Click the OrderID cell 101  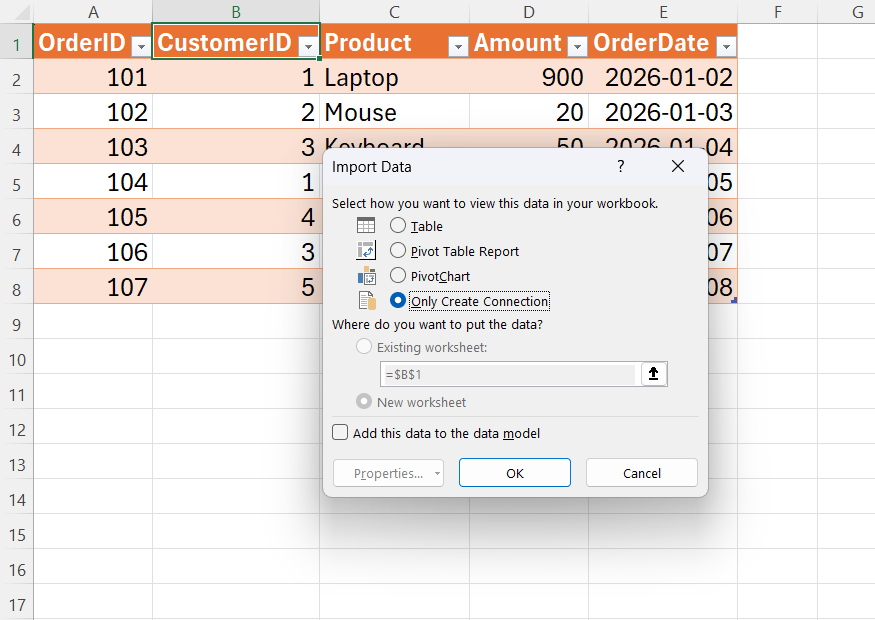click(x=93, y=76)
